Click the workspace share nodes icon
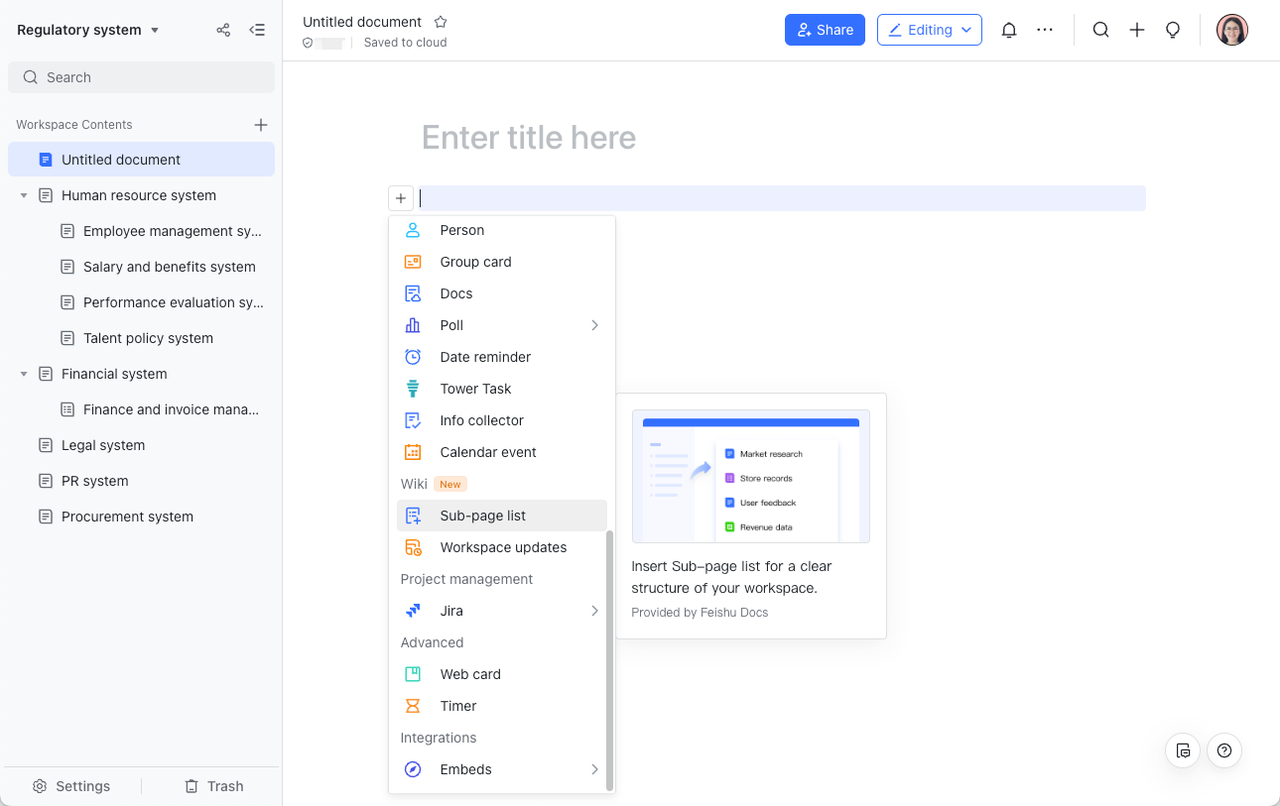Screen dimensions: 1280x806 tap(223, 30)
